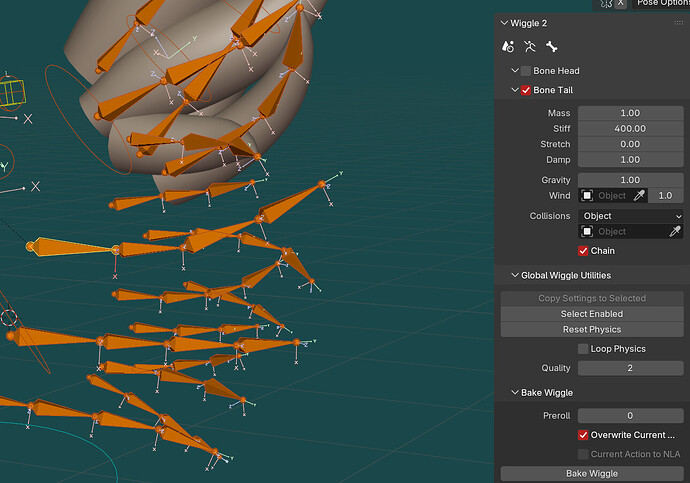690x483 pixels.
Task: Collapse Global Wiggle Utilities section
Action: (514, 275)
